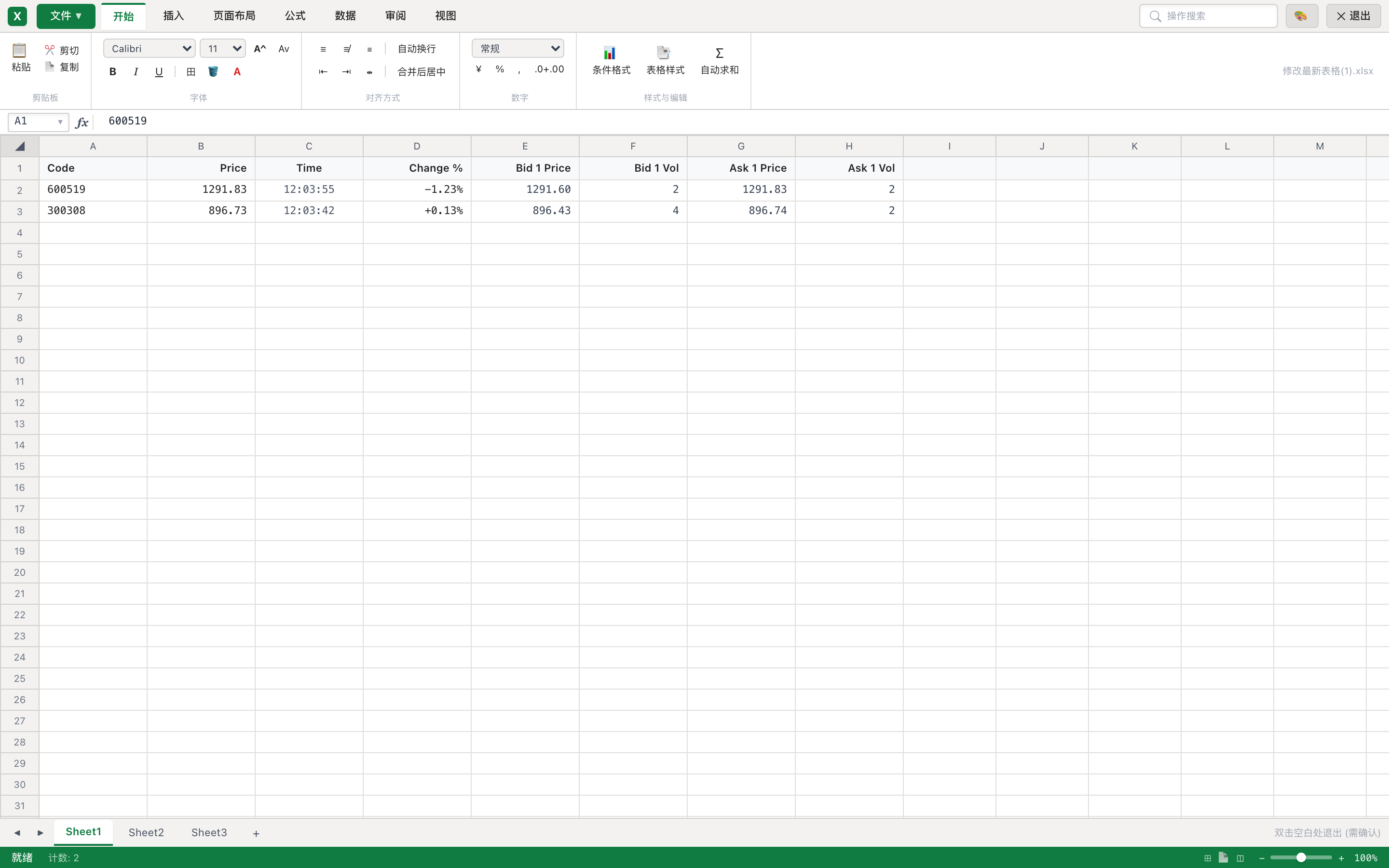Switch to Sheet2 tab

click(146, 832)
